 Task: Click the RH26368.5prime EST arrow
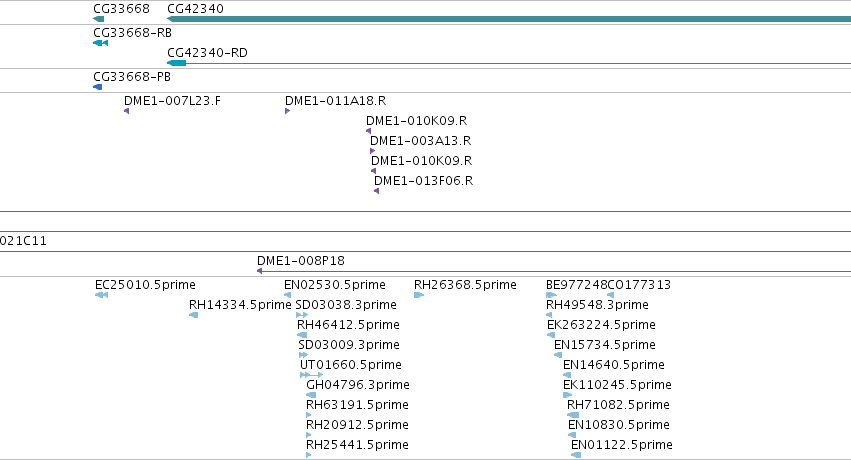point(419,295)
